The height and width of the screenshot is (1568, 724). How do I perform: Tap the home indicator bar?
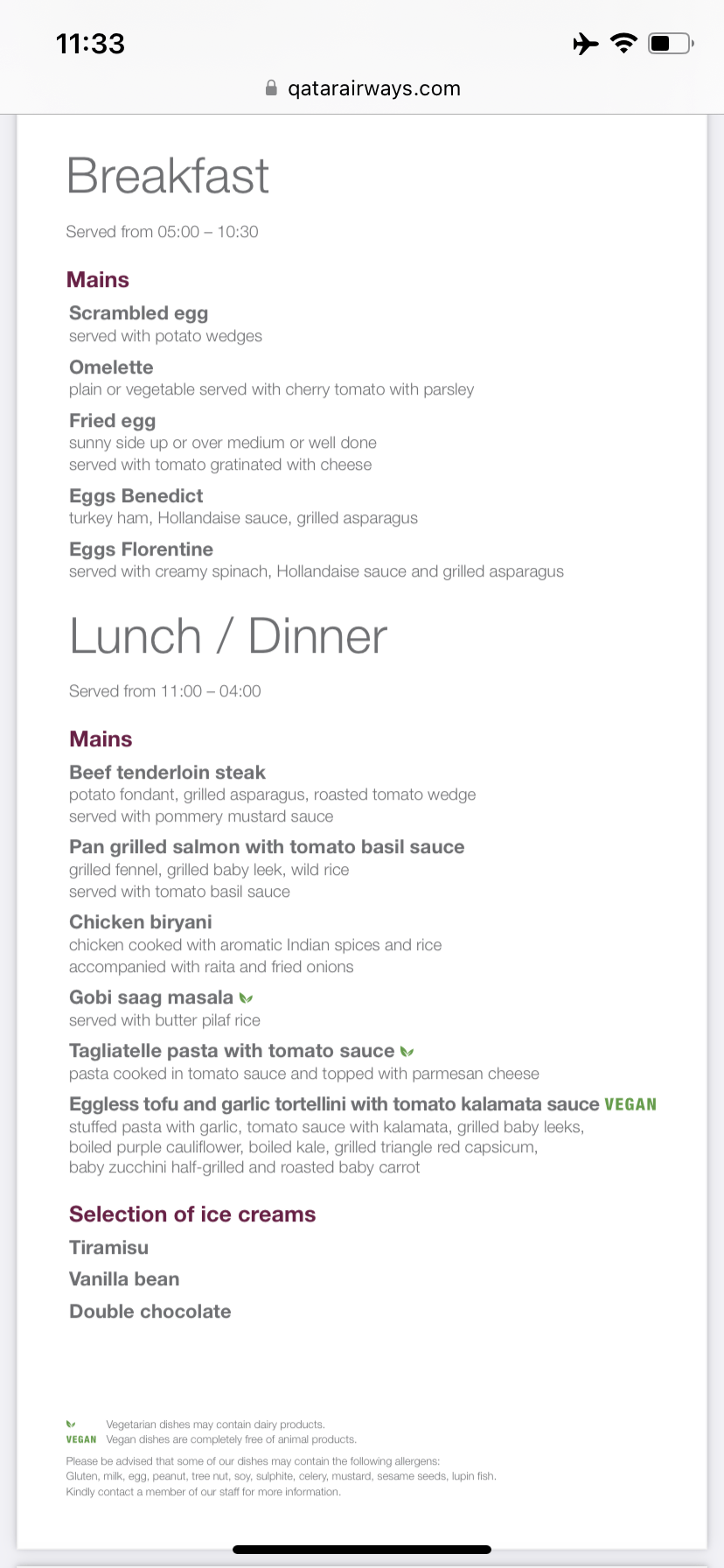point(362,1550)
